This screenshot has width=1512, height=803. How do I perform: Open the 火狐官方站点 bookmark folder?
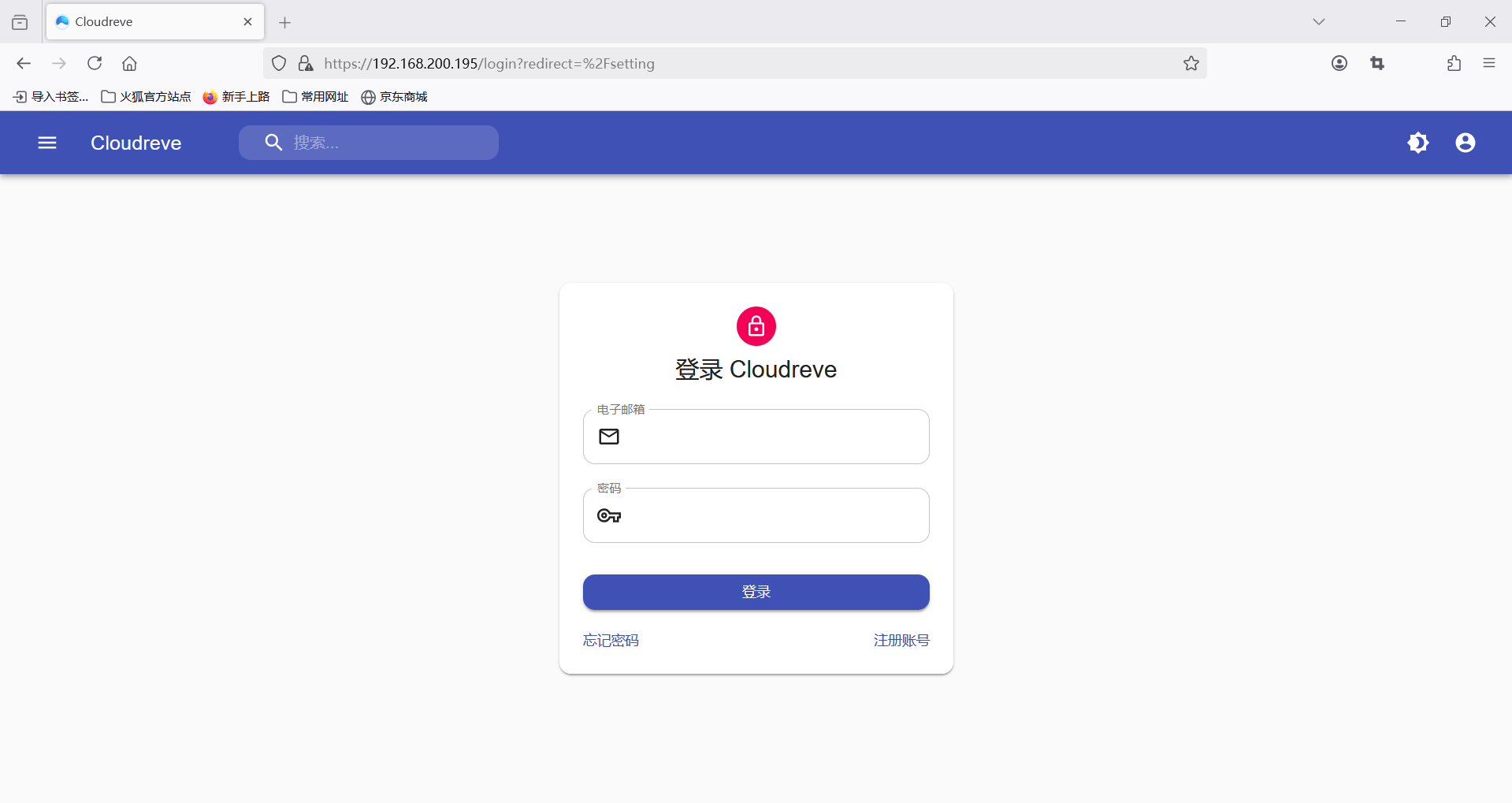(146, 96)
